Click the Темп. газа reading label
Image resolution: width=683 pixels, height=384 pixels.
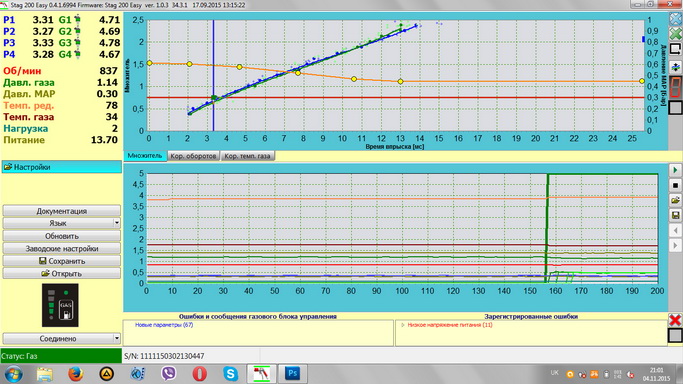[x=28, y=117]
